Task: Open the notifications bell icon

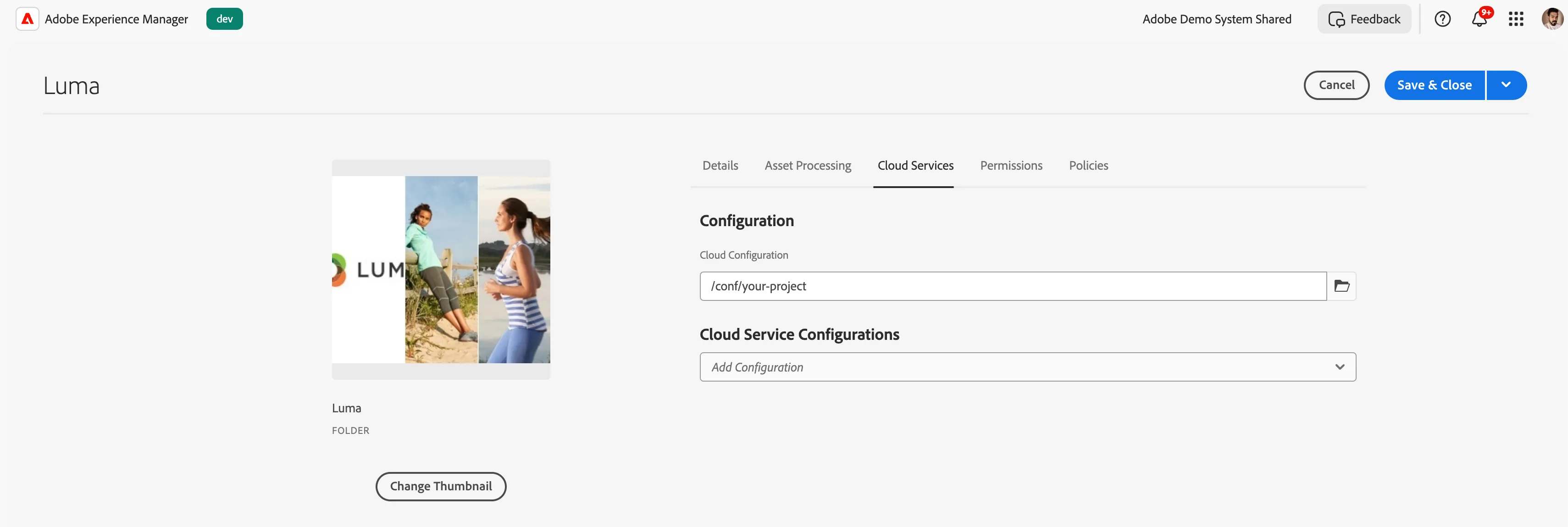Action: click(1480, 19)
